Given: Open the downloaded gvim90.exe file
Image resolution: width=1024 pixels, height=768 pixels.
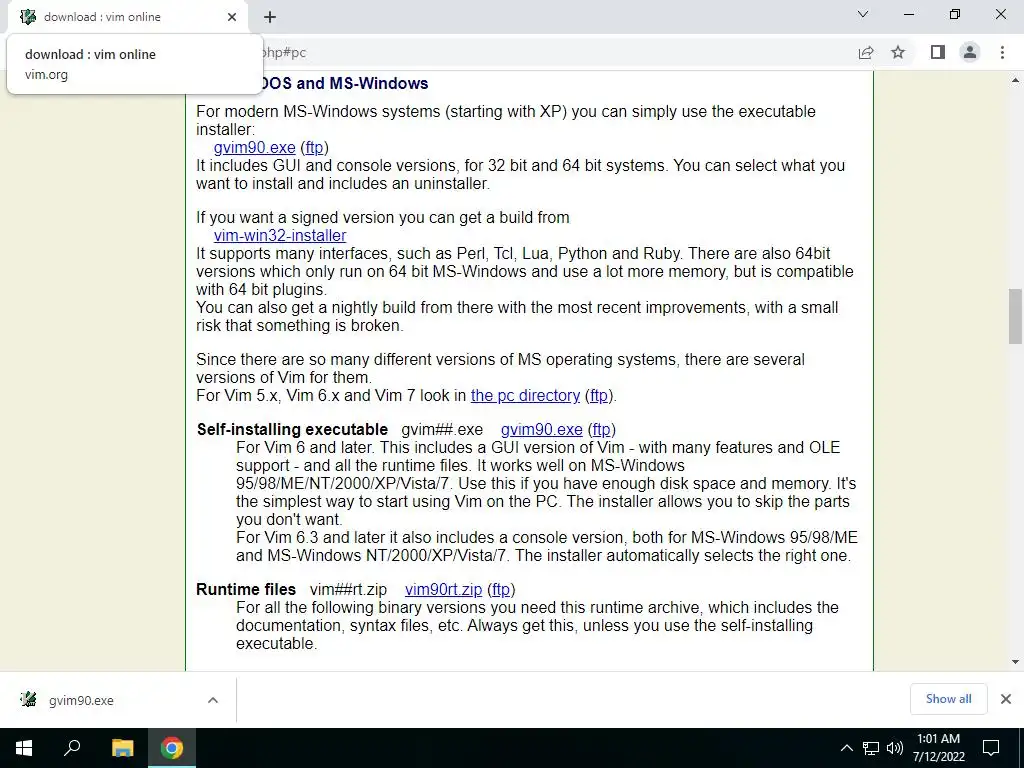Looking at the screenshot, I should click(81, 700).
